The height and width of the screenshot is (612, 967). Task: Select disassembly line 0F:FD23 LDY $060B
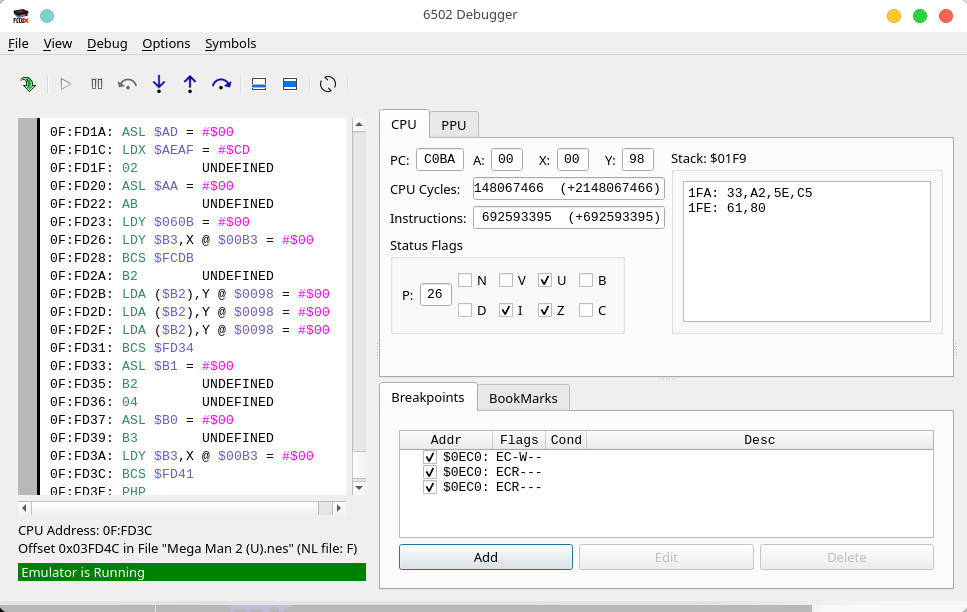(150, 222)
